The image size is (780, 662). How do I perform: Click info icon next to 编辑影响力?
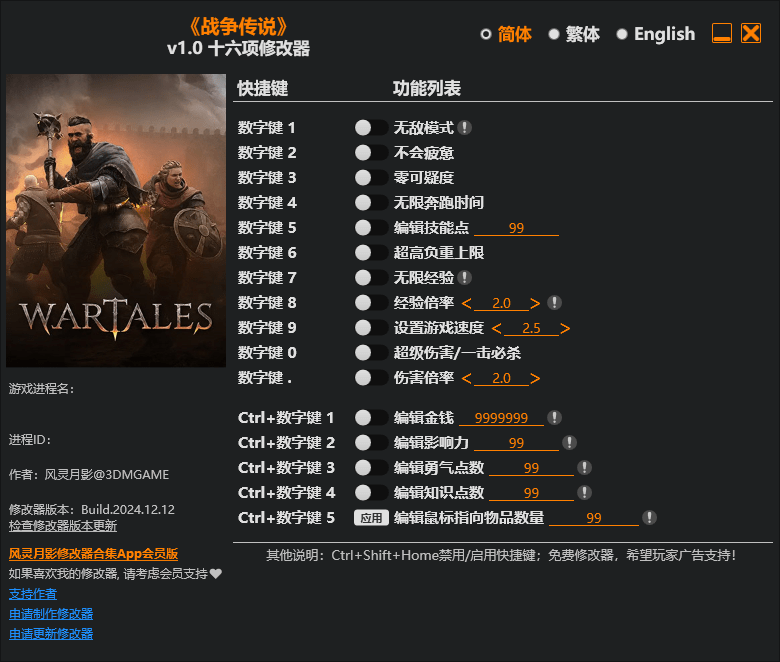pos(569,442)
